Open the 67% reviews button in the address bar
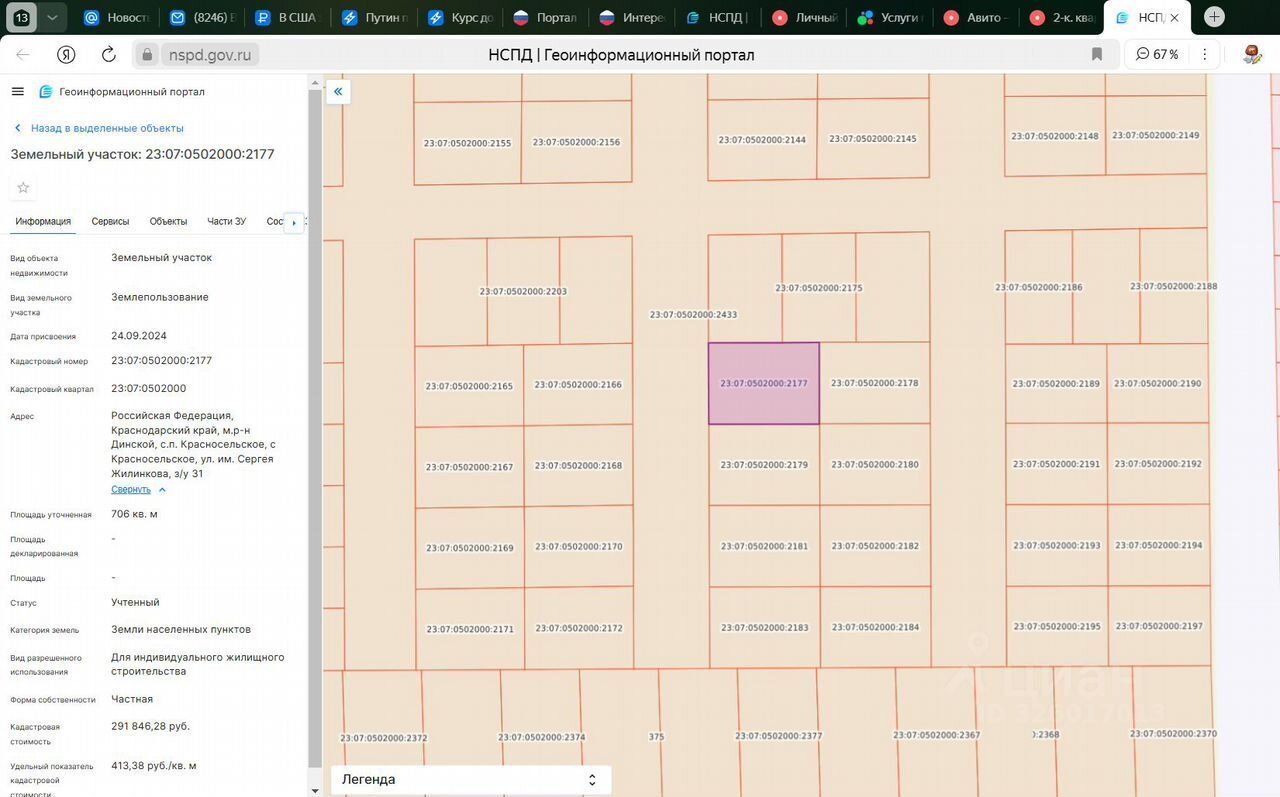This screenshot has height=797, width=1280. (x=1157, y=54)
